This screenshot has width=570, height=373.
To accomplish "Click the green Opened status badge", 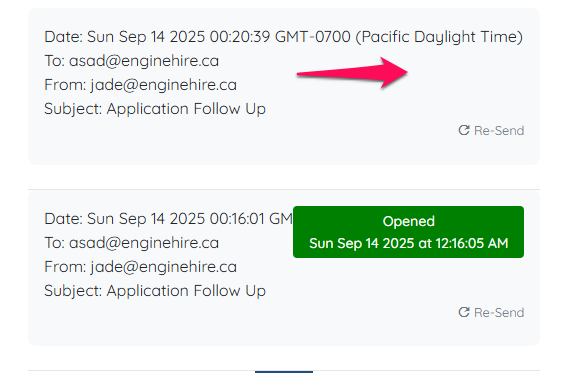I will [x=408, y=232].
